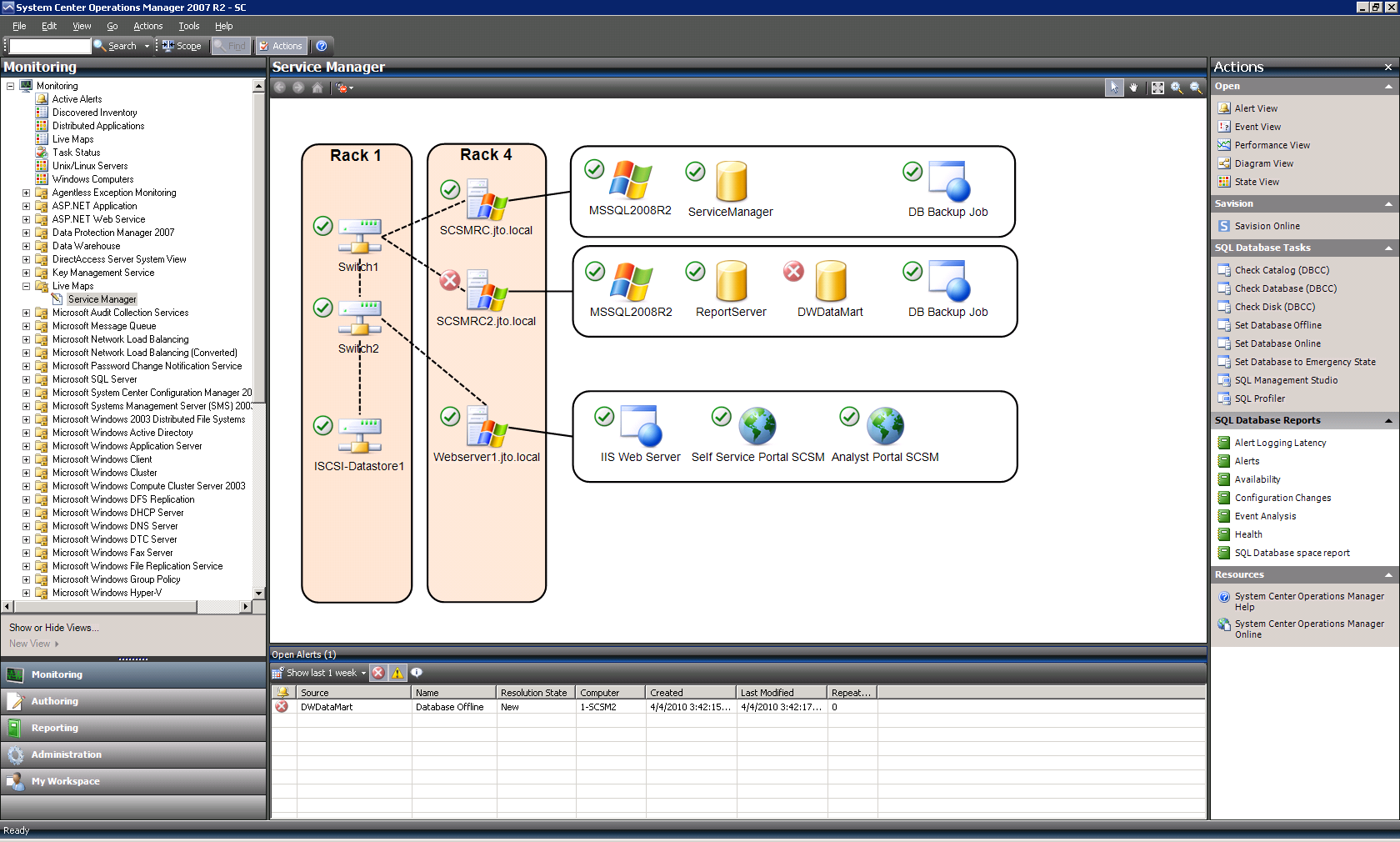Select the pan hand tool in diagram toolbar
The height and width of the screenshot is (842, 1400).
[x=1133, y=88]
